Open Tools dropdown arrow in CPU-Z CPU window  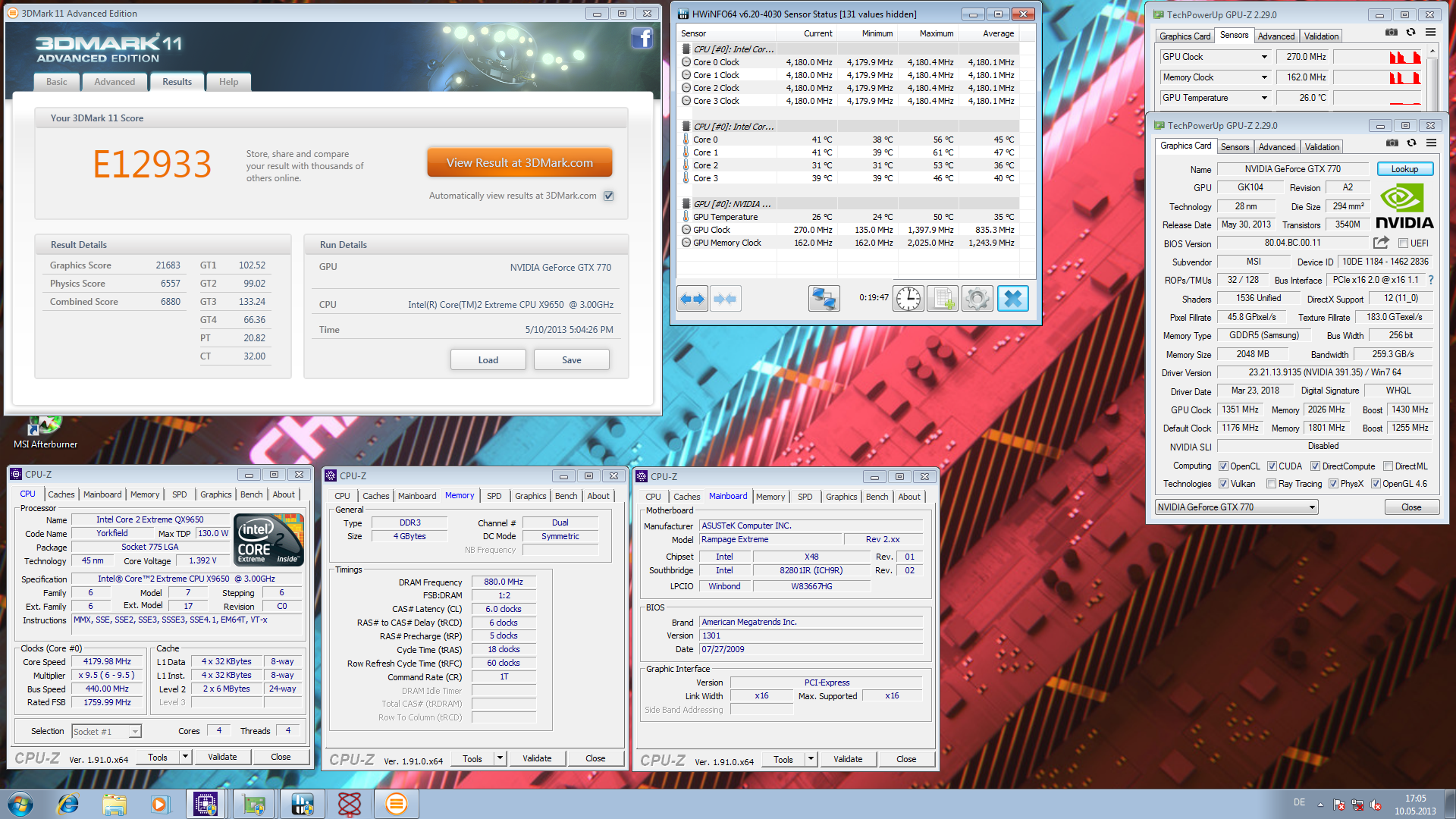(x=184, y=757)
